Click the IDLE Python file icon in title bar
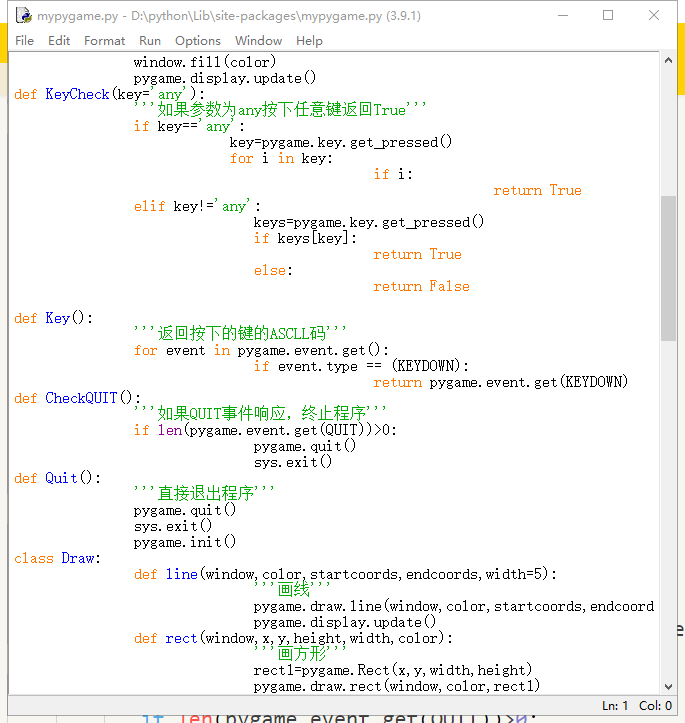The image size is (685, 723). 24,15
